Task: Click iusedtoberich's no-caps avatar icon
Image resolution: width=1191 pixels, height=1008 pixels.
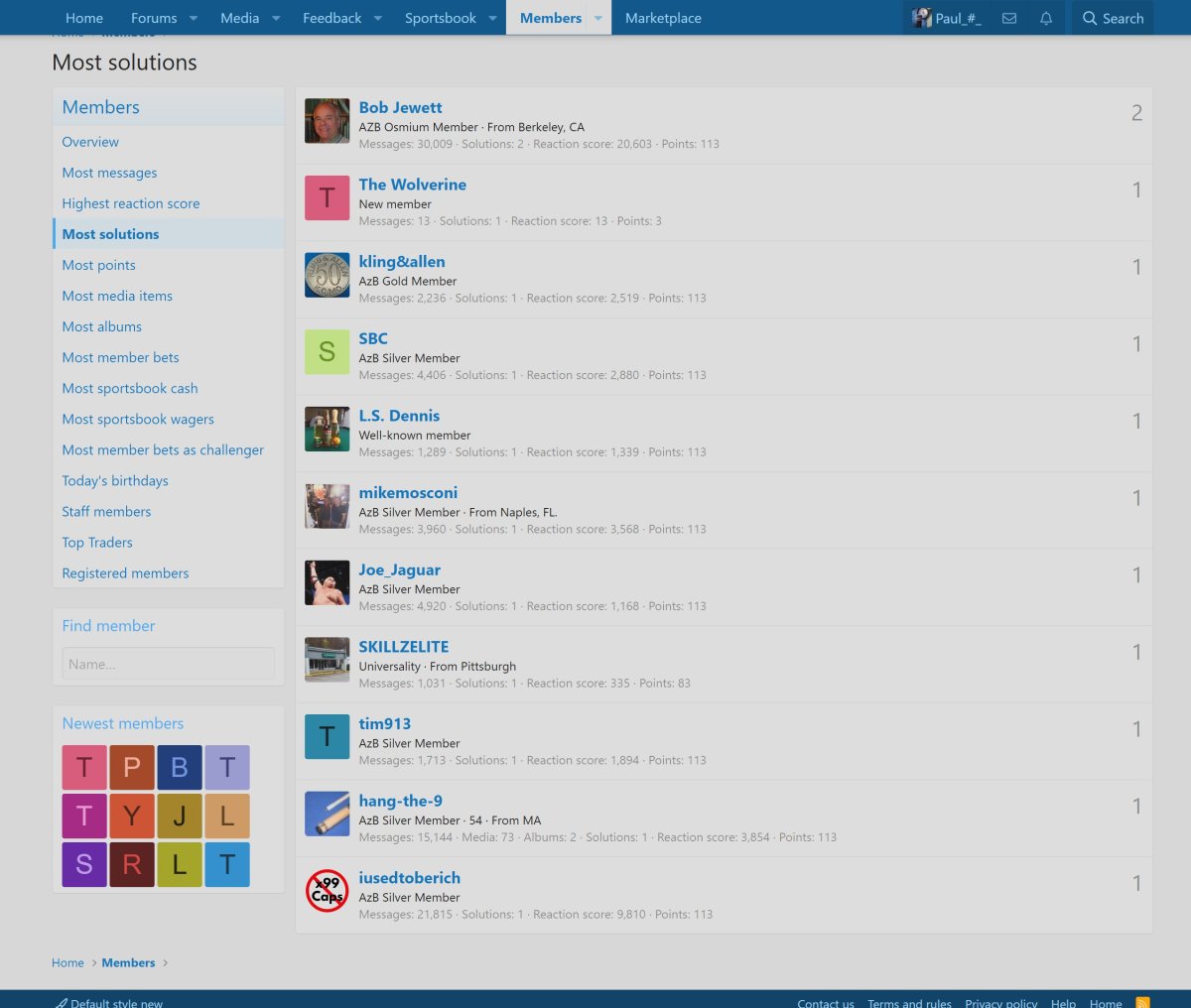Action: click(x=327, y=891)
